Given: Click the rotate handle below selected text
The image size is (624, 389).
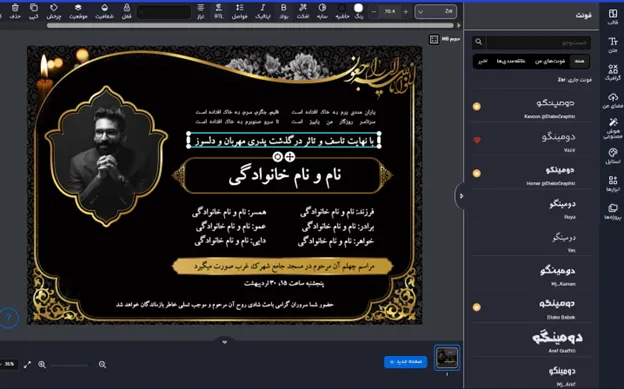Looking at the screenshot, I should tap(277, 157).
